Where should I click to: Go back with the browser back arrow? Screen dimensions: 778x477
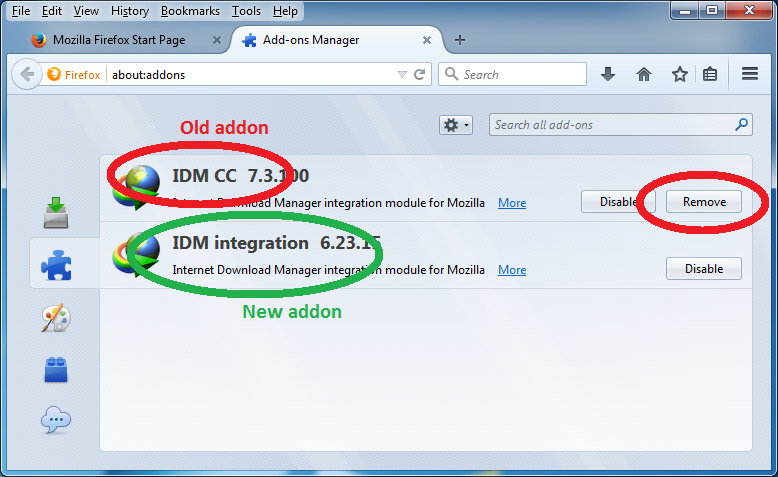[x=26, y=75]
